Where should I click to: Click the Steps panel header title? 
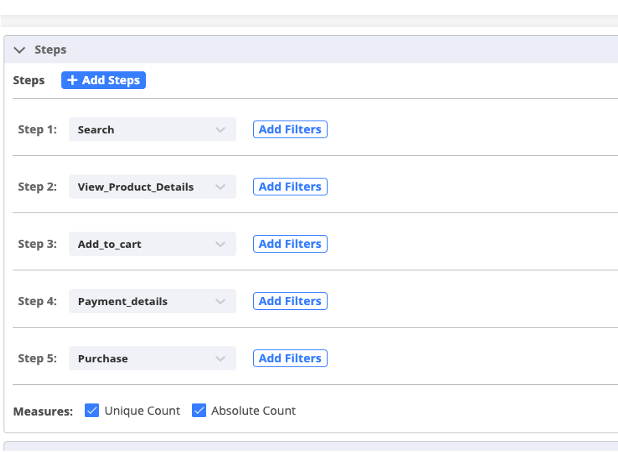pyautogui.click(x=50, y=49)
